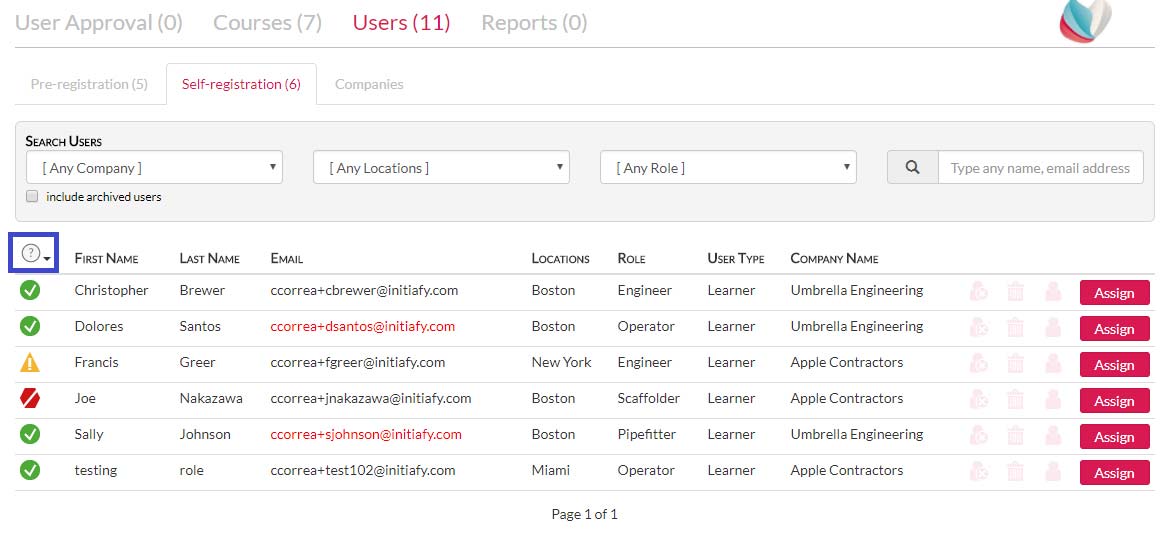Screen dimensions: 1172x536
Task: Click the email ccorrea+cbrewer@initiafy.com
Action: tap(364, 290)
